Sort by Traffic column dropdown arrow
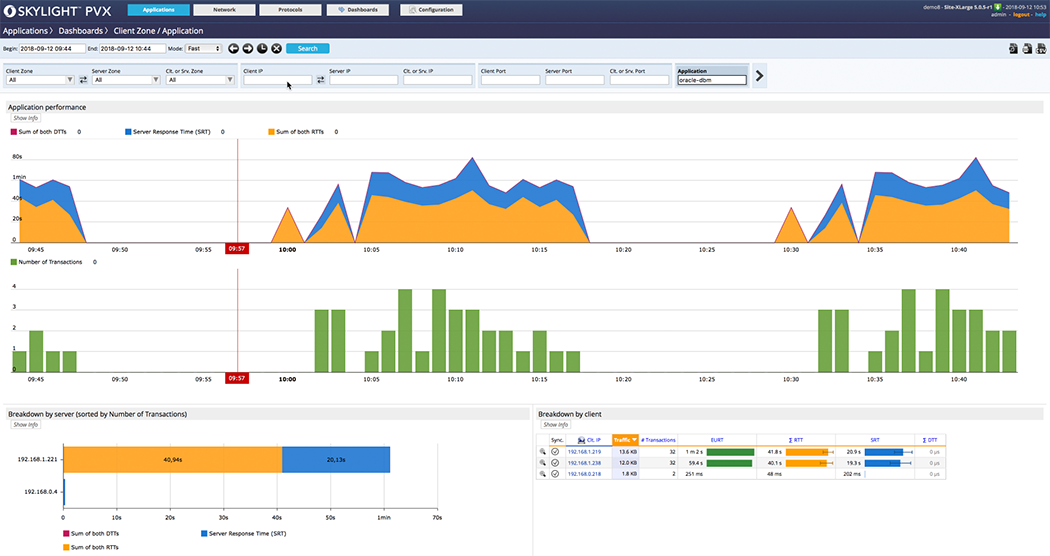The image size is (1050, 556). click(x=634, y=439)
